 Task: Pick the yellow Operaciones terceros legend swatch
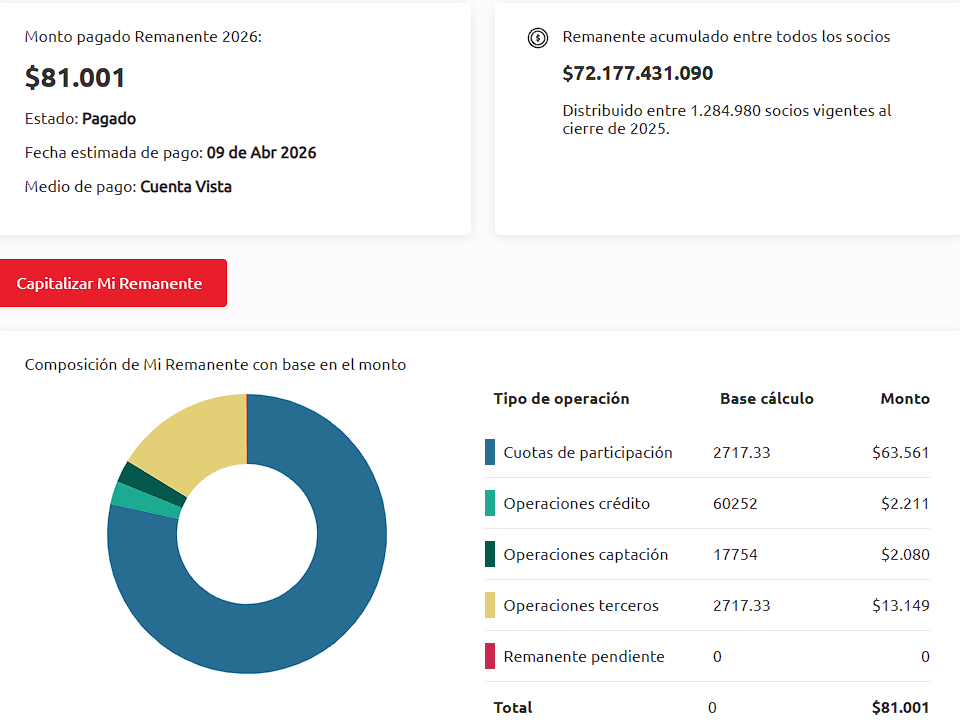[490, 605]
